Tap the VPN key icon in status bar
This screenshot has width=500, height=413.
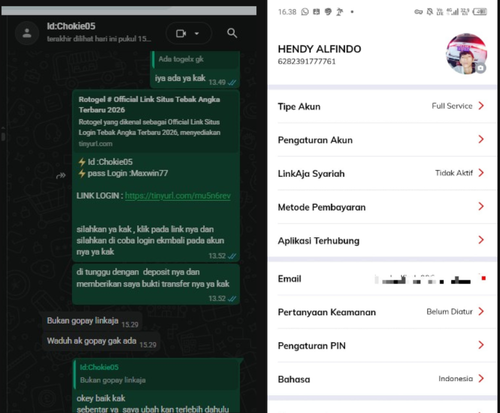click(x=419, y=12)
